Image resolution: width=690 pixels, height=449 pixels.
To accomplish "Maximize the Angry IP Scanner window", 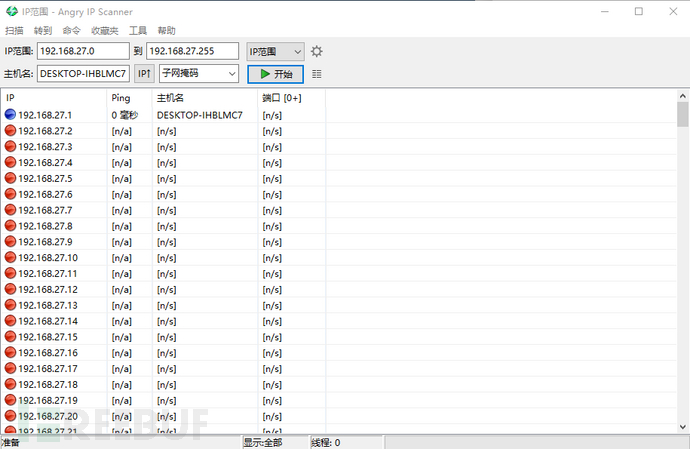I will (x=639, y=11).
